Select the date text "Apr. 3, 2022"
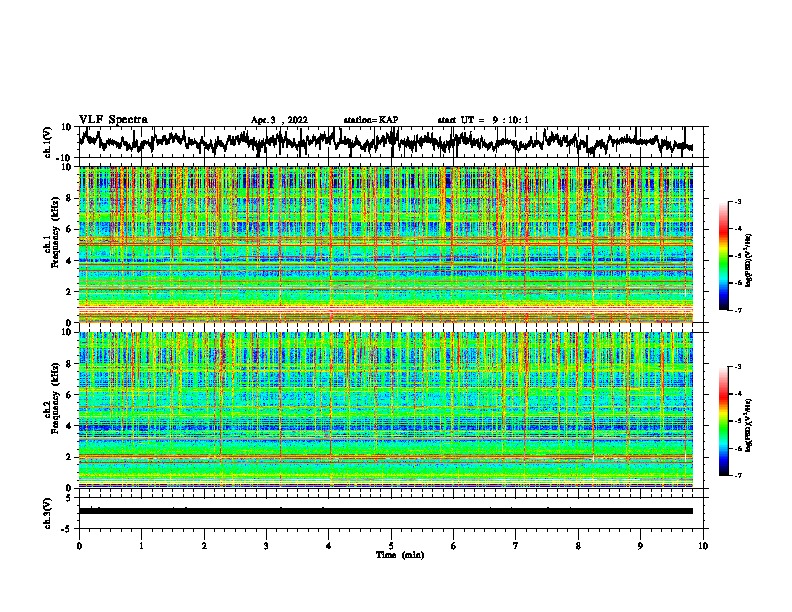 279,120
